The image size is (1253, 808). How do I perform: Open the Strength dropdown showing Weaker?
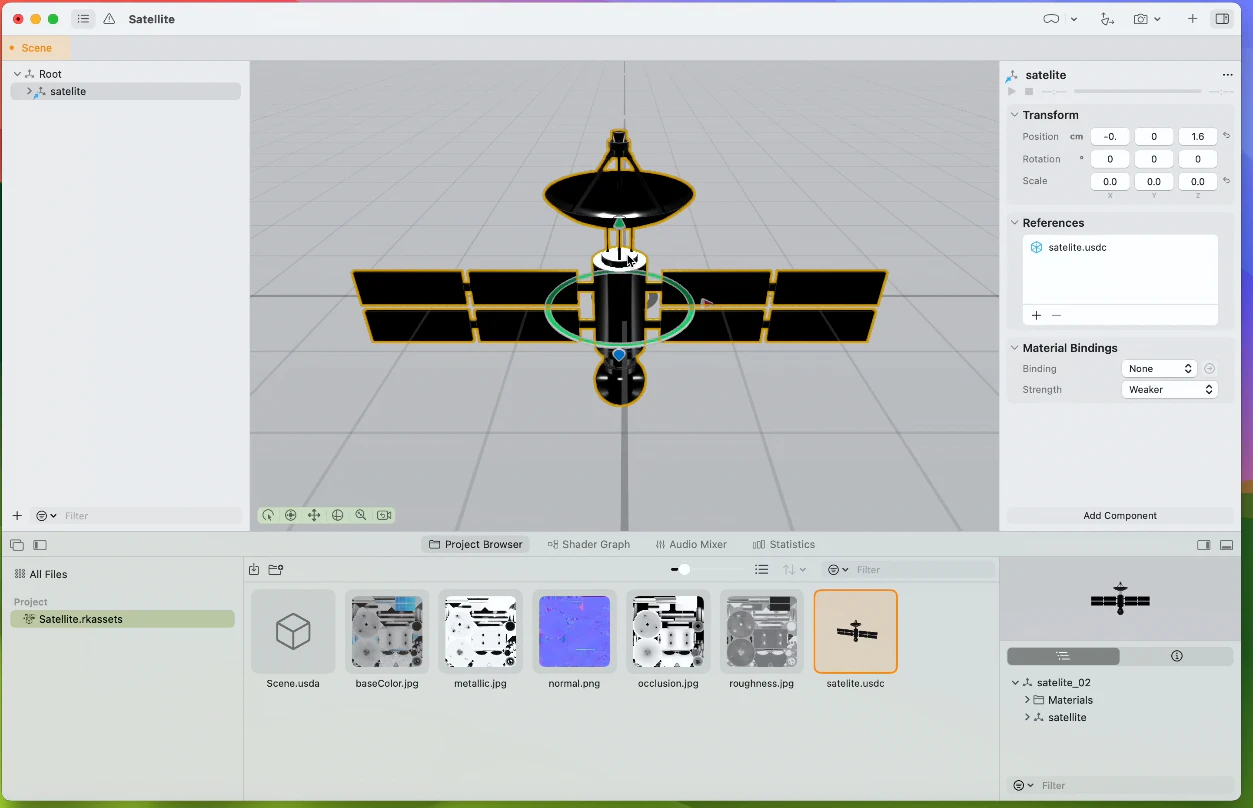tap(1169, 390)
